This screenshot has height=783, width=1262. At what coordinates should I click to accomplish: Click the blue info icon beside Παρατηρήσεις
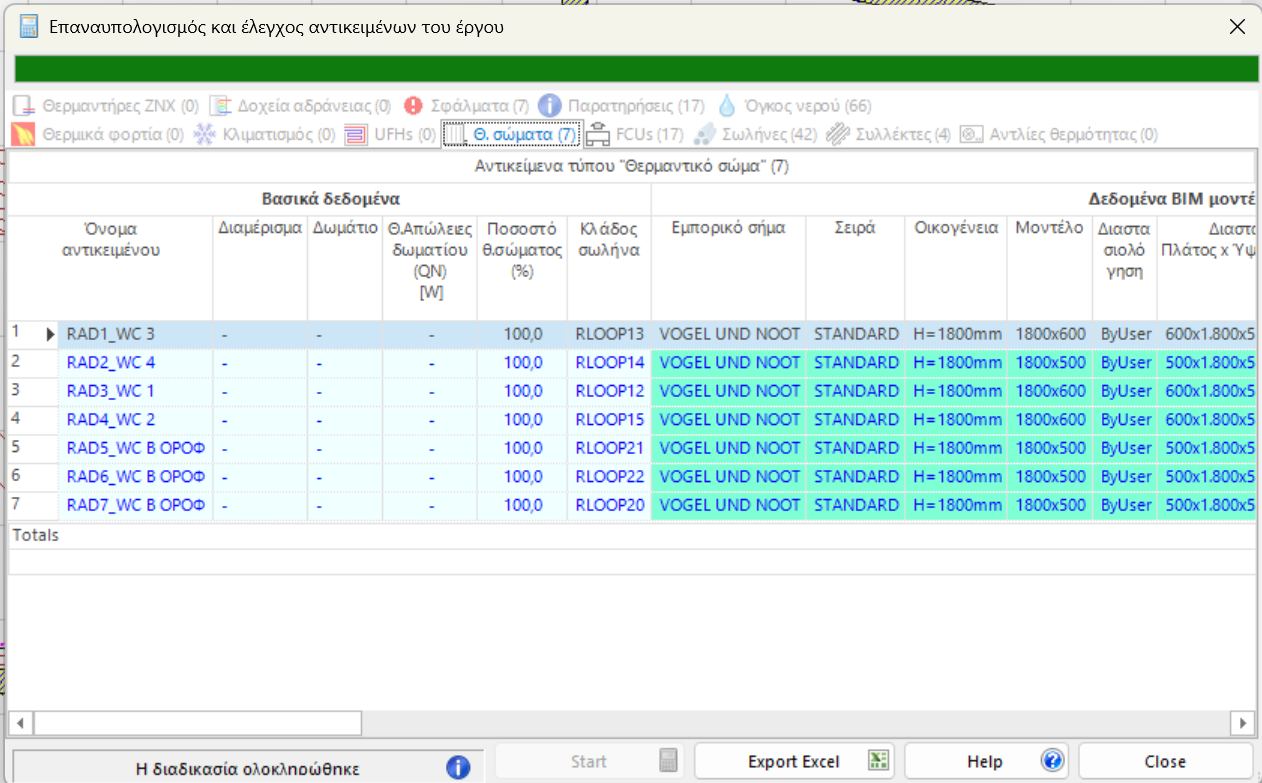tap(550, 105)
